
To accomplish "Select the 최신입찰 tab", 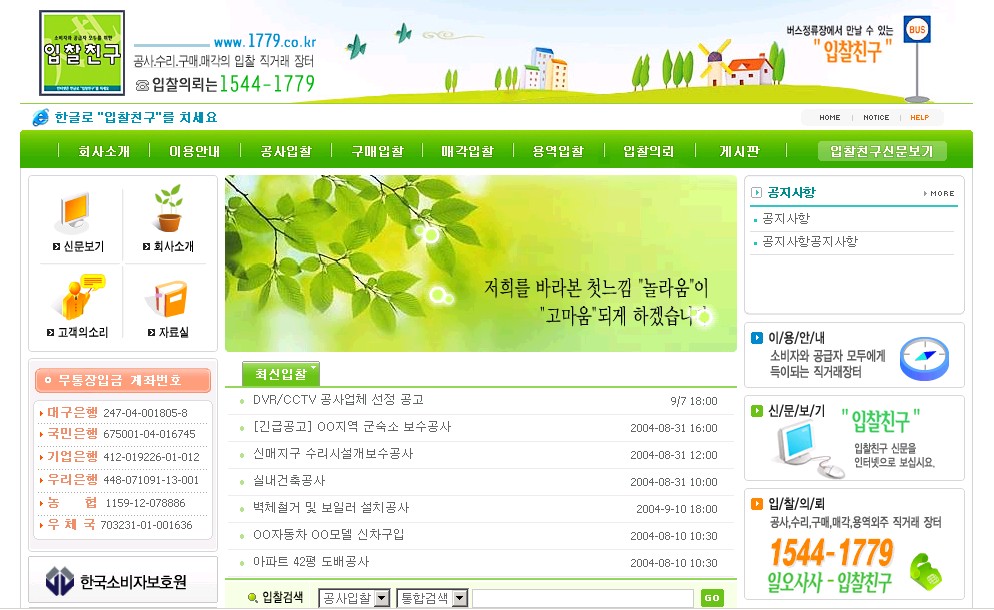I will [x=281, y=374].
